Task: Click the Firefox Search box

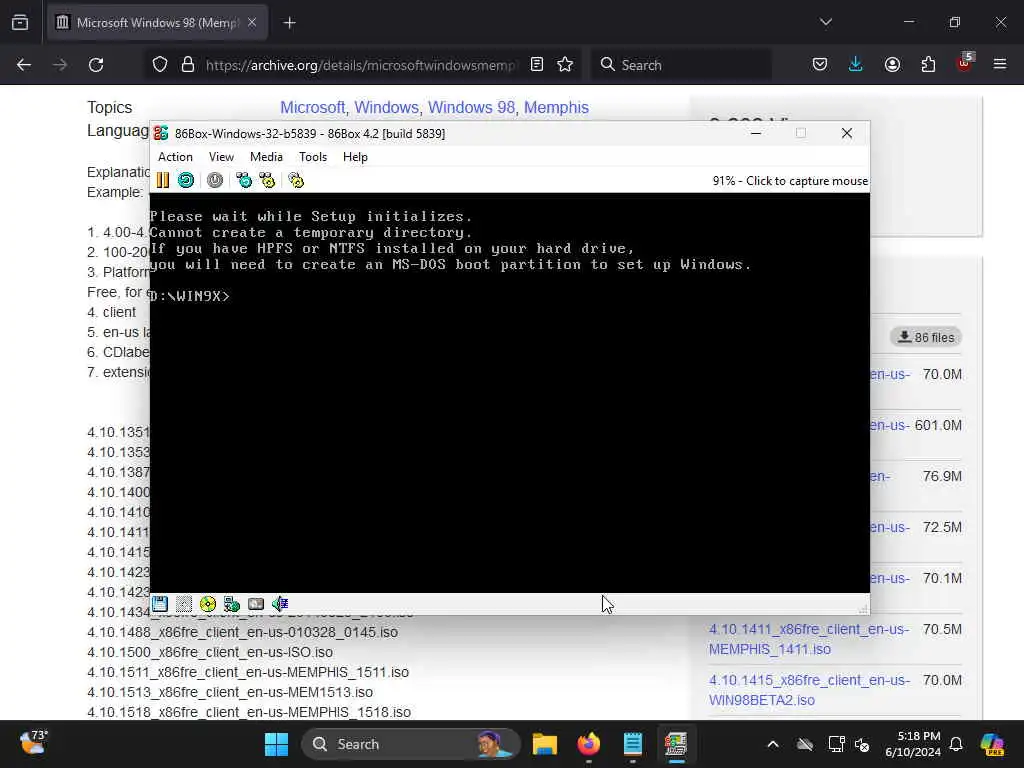Action: [x=681, y=65]
